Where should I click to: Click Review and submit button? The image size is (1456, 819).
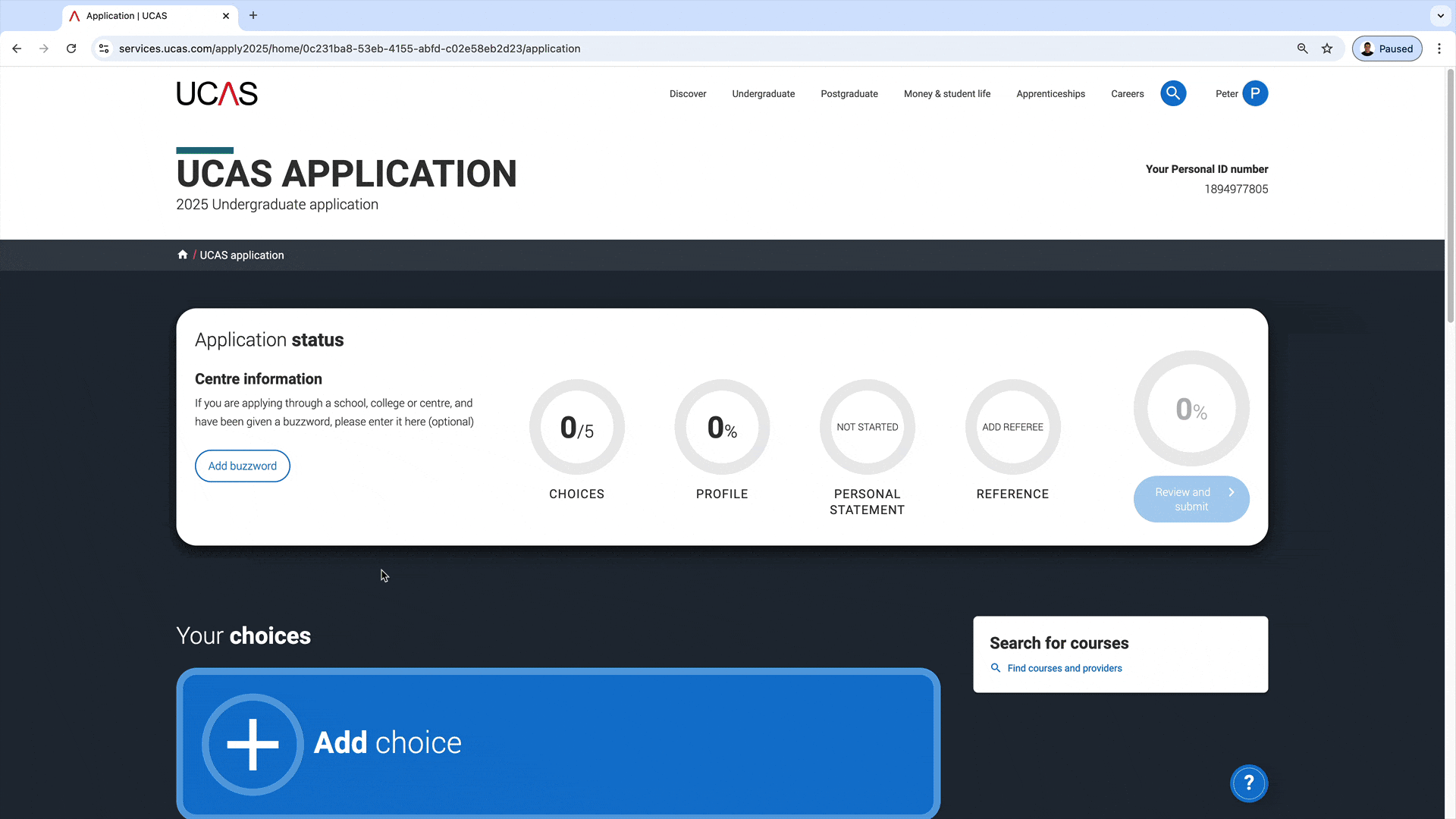point(1191,499)
